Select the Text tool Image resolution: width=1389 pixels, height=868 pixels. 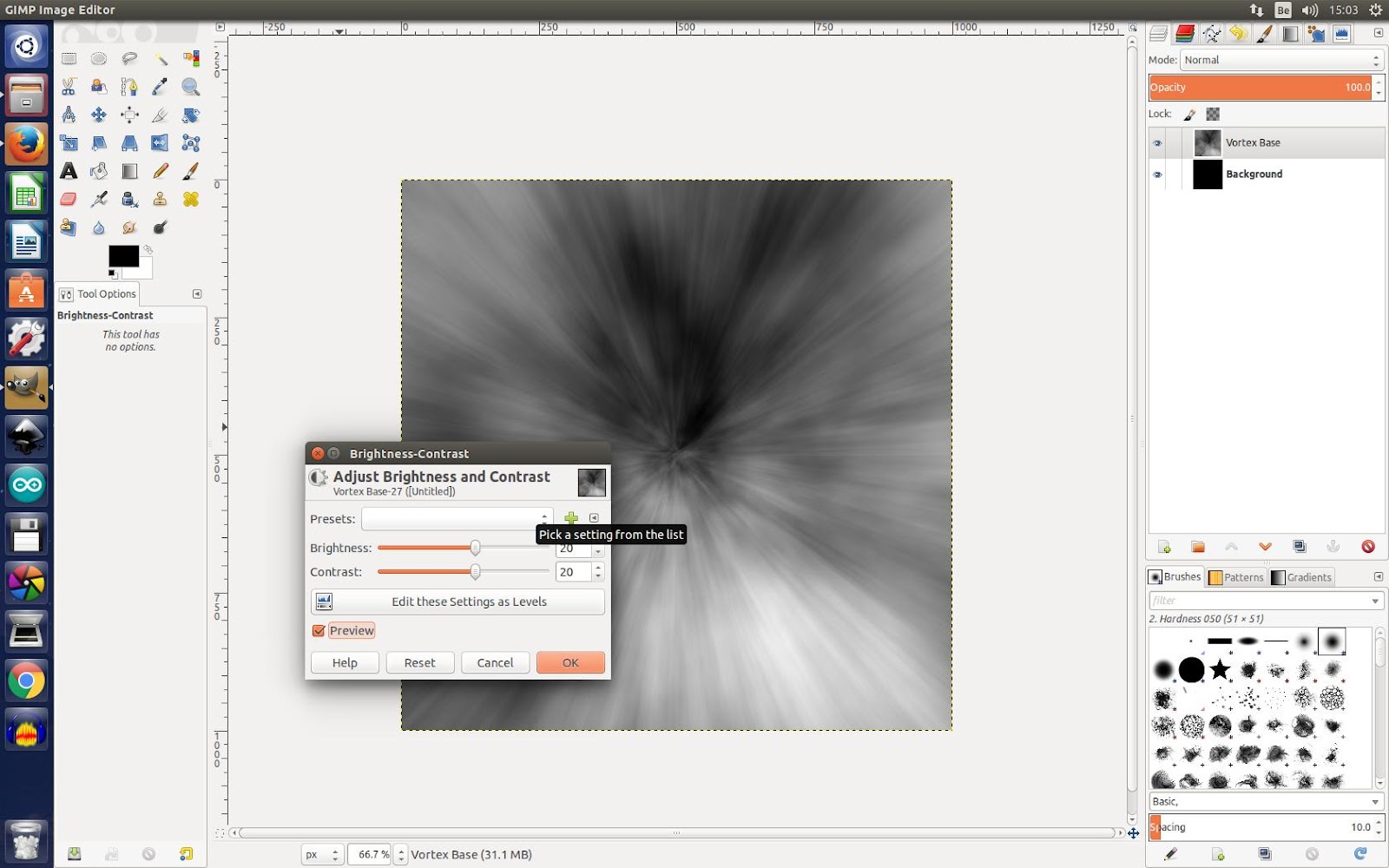tap(69, 171)
